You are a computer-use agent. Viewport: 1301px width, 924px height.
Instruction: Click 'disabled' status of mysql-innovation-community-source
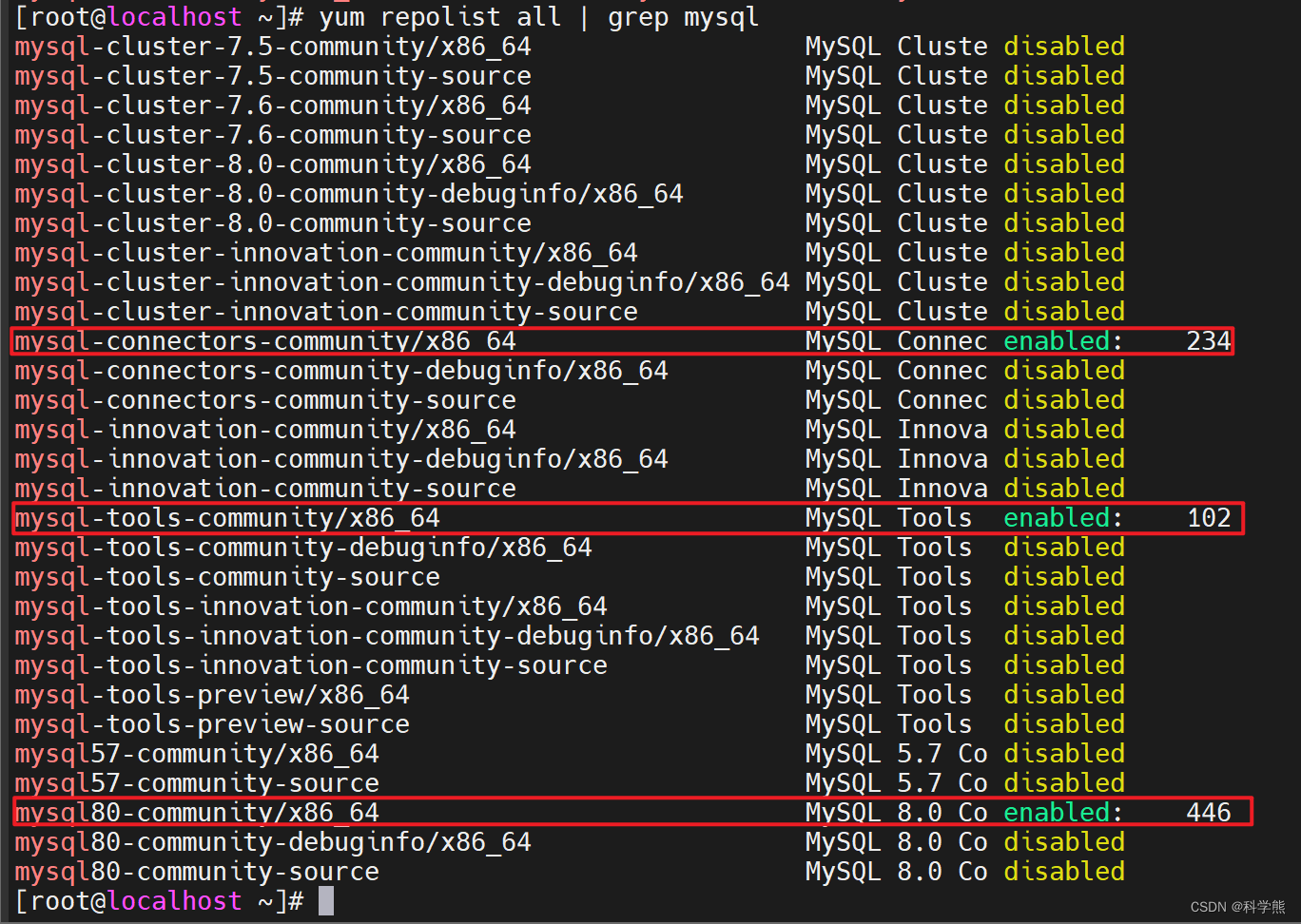pyautogui.click(x=1064, y=489)
